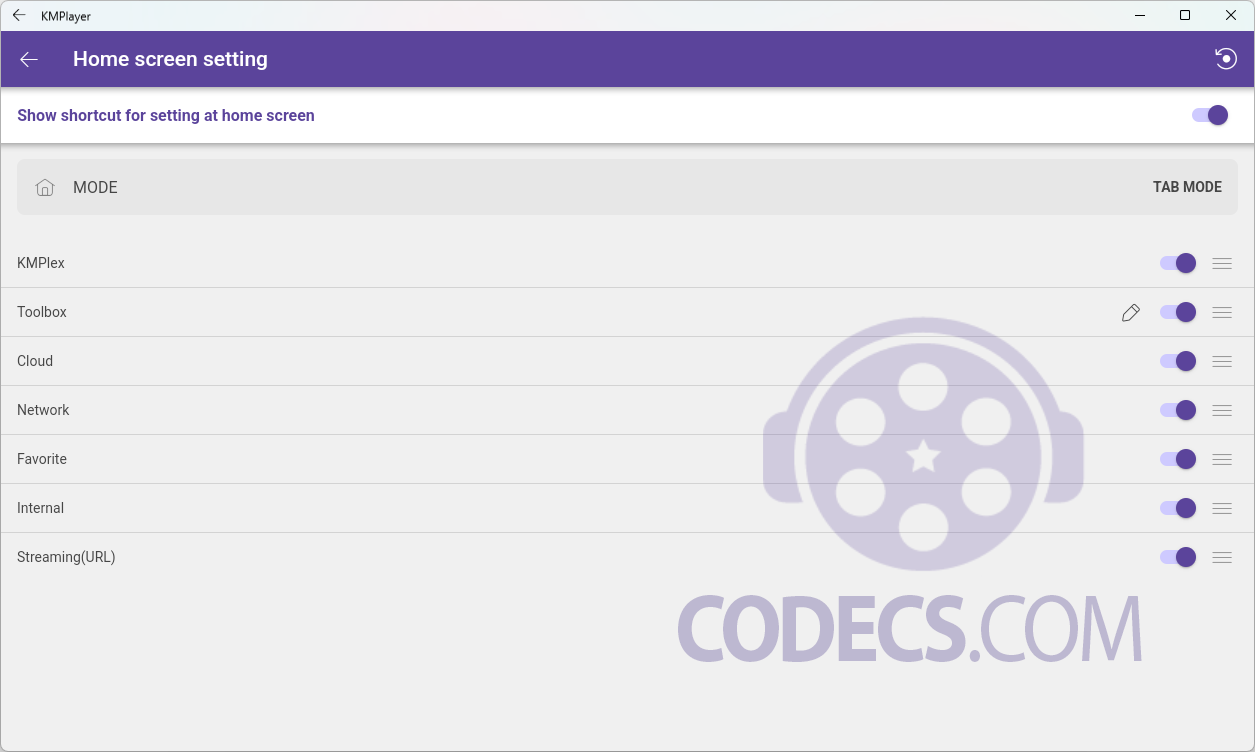Click the Favorite row label
The image size is (1255, 752).
click(42, 459)
